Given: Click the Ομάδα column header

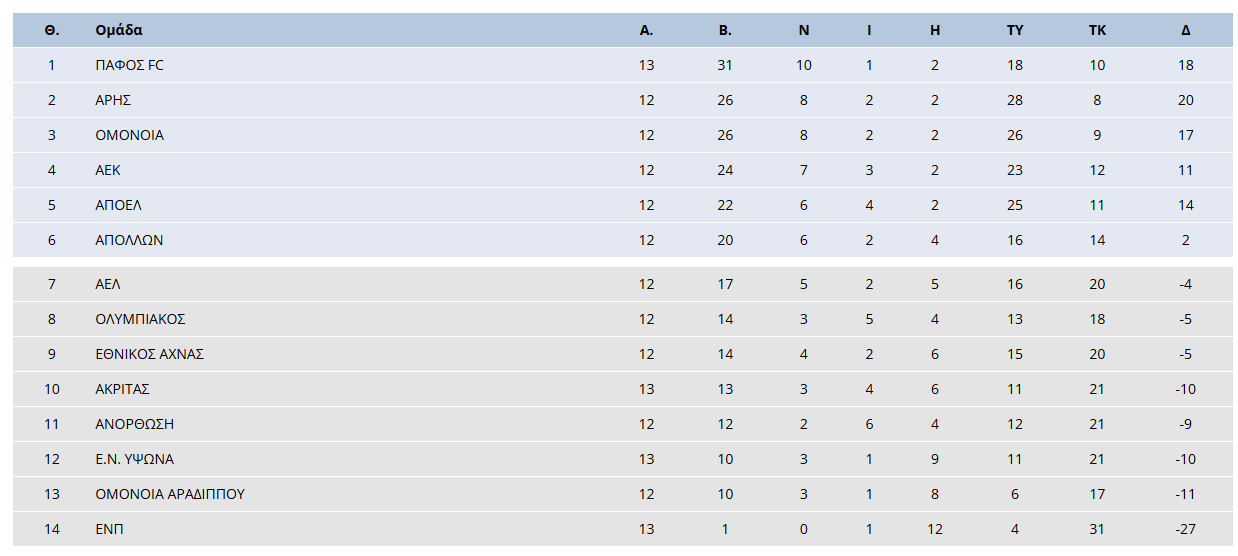Looking at the screenshot, I should pyautogui.click(x=118, y=30).
